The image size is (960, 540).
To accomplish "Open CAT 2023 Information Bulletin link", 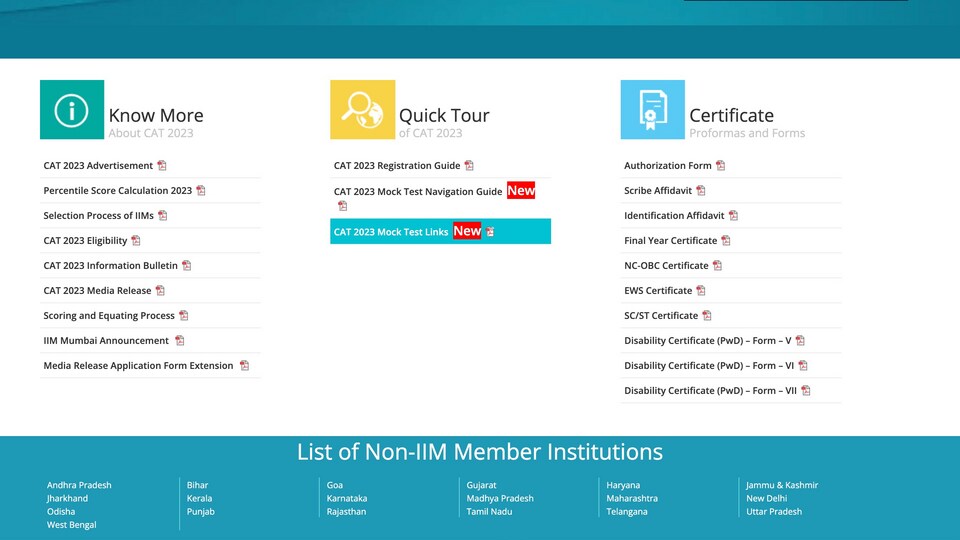I will point(110,265).
